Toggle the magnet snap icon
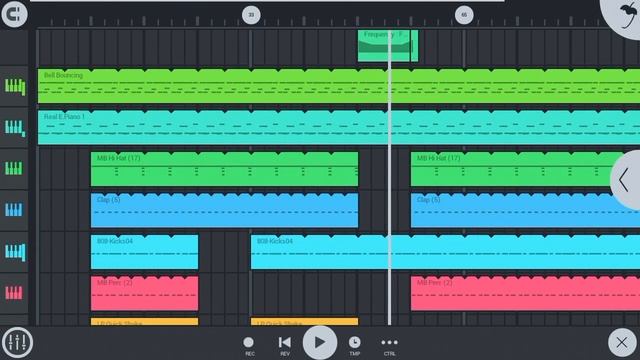The width and height of the screenshot is (640, 360). [14, 14]
